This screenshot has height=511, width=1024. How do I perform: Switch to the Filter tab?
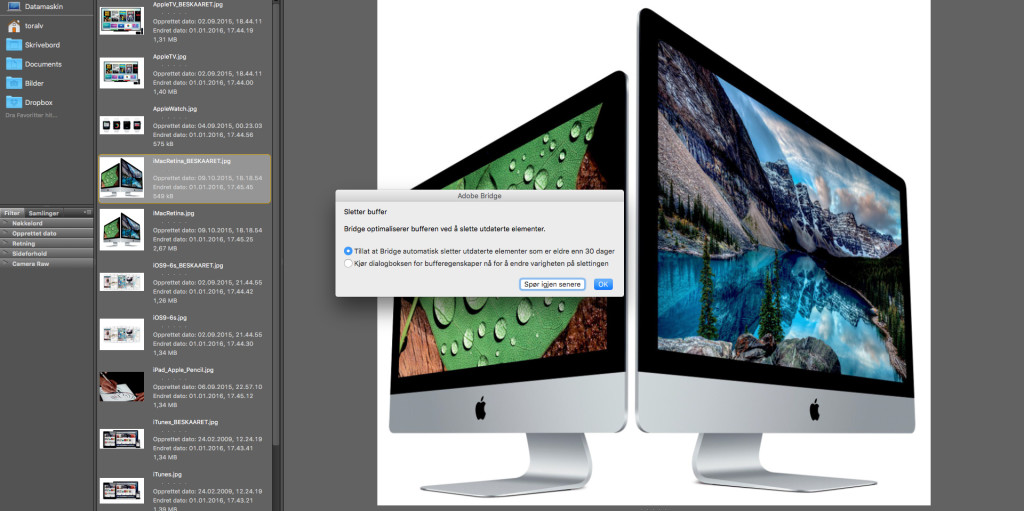tap(11, 213)
